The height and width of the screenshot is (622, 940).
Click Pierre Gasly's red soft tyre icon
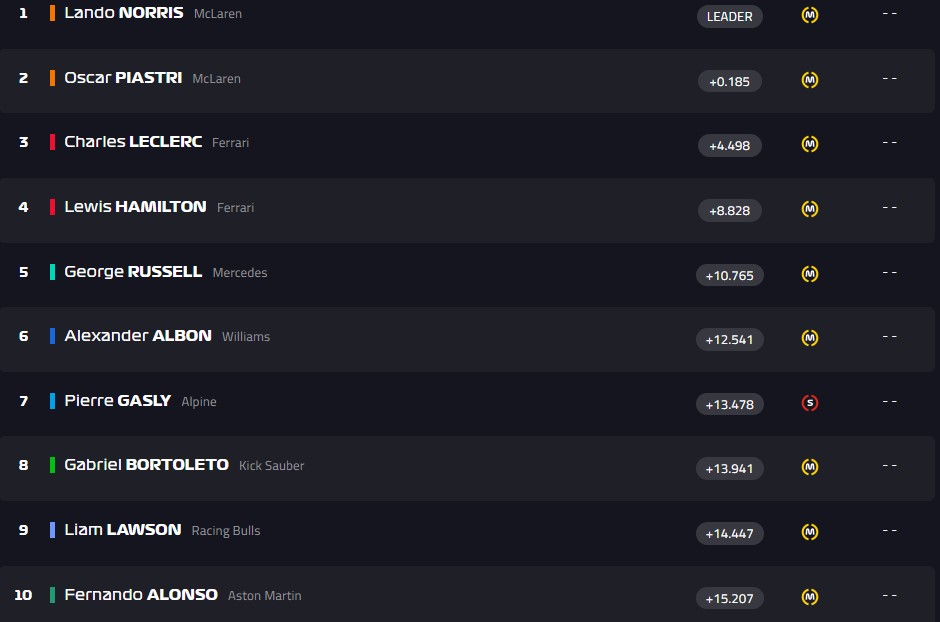(810, 403)
